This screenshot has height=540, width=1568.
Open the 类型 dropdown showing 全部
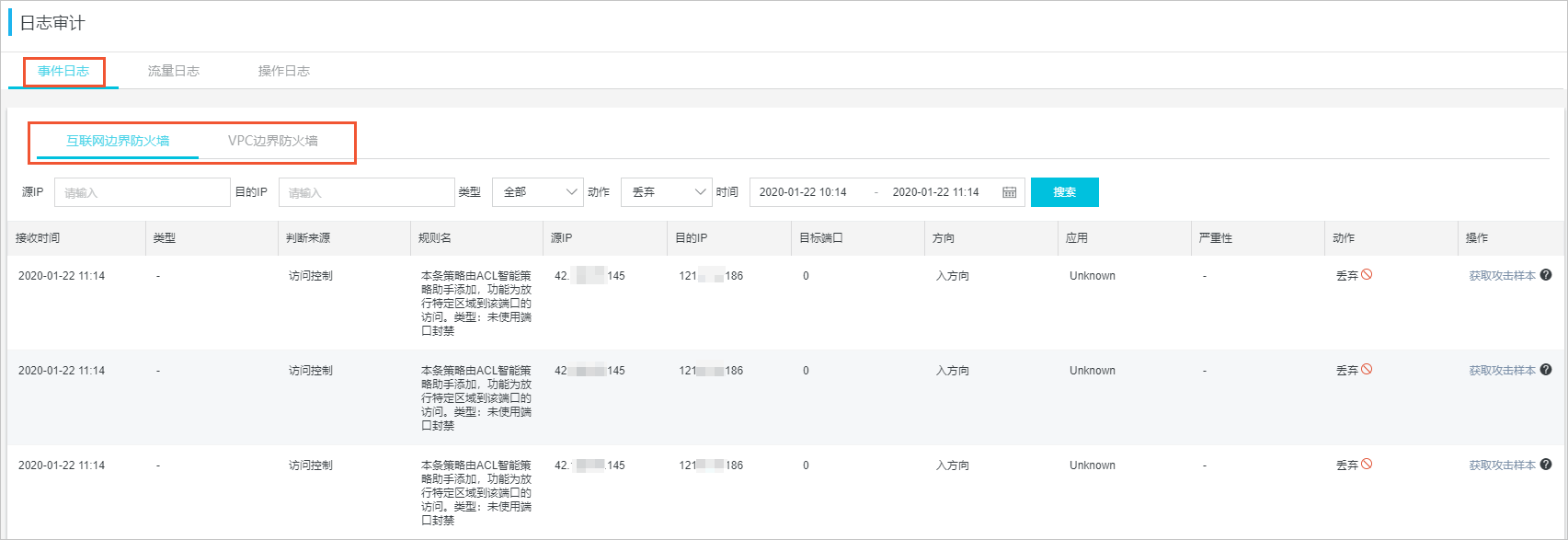(x=538, y=192)
